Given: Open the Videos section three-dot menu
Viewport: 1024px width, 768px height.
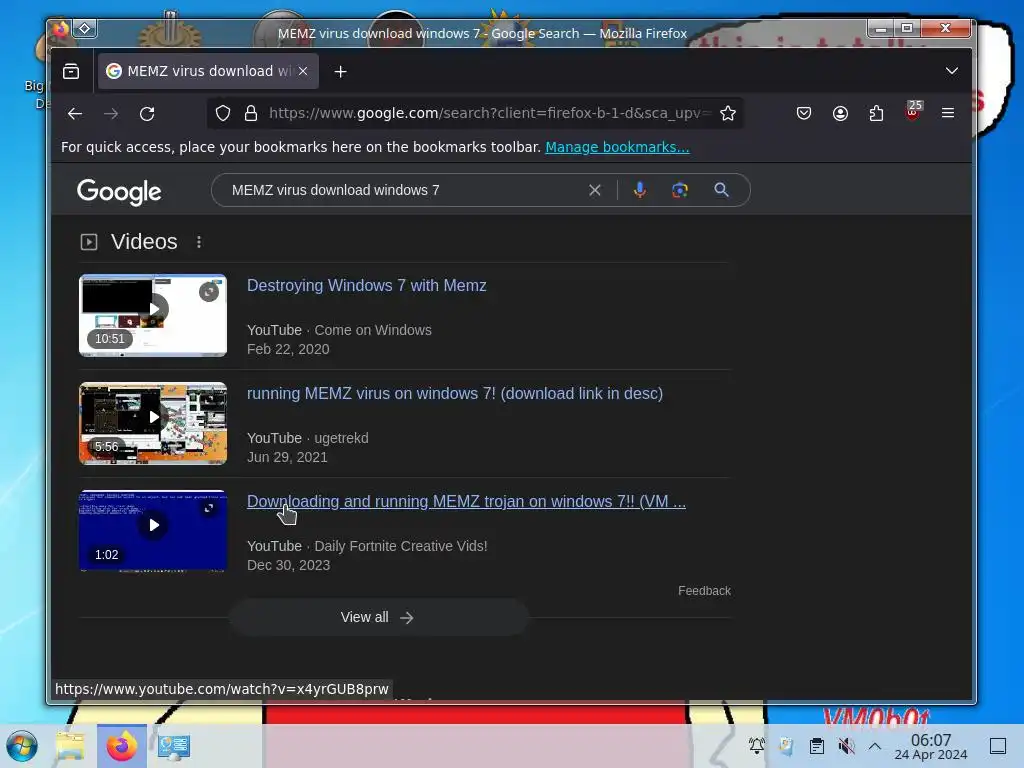Looking at the screenshot, I should click(199, 242).
